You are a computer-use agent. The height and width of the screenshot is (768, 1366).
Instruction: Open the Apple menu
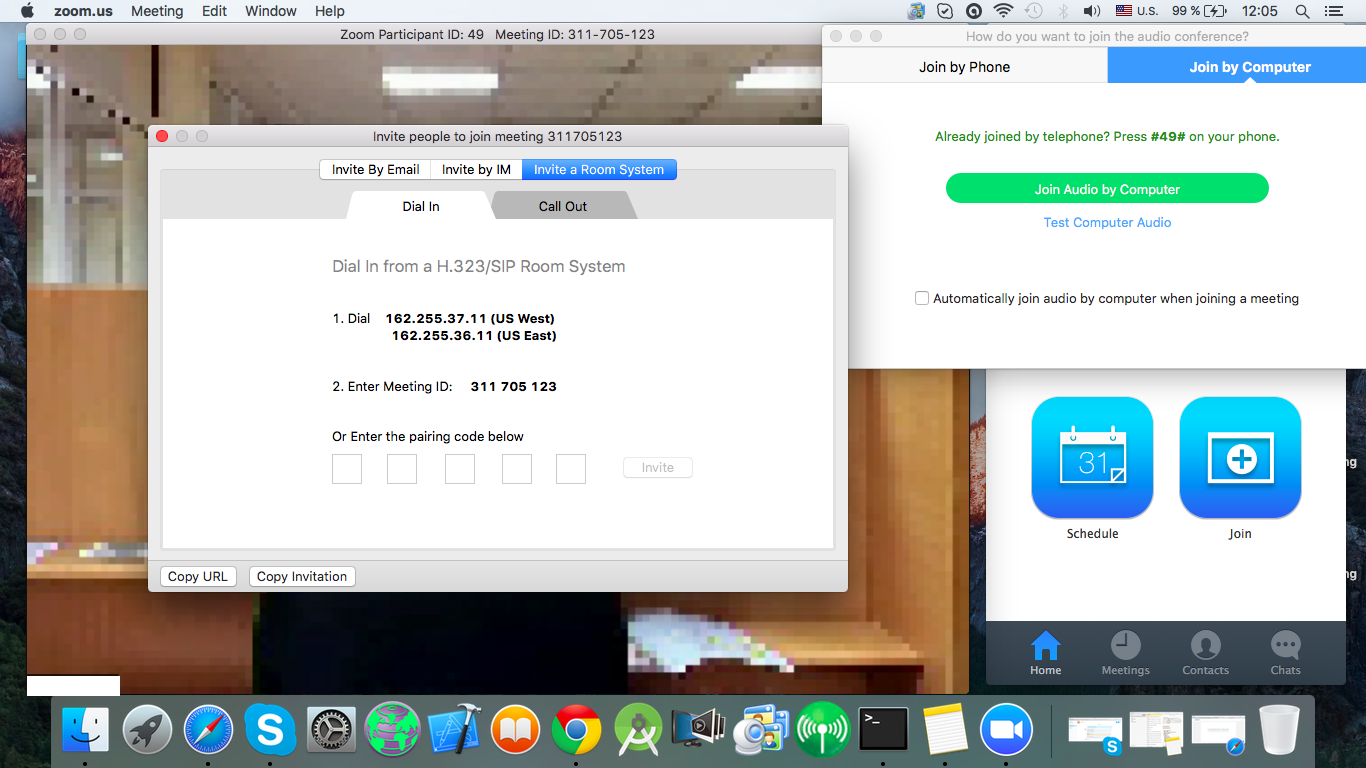click(27, 11)
